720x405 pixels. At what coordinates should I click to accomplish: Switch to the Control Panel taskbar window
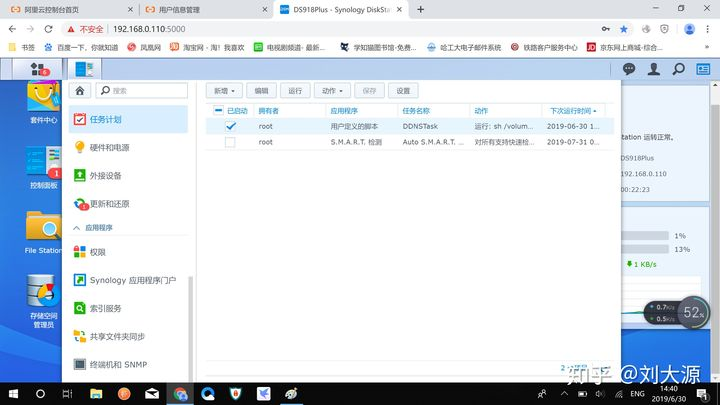point(84,69)
